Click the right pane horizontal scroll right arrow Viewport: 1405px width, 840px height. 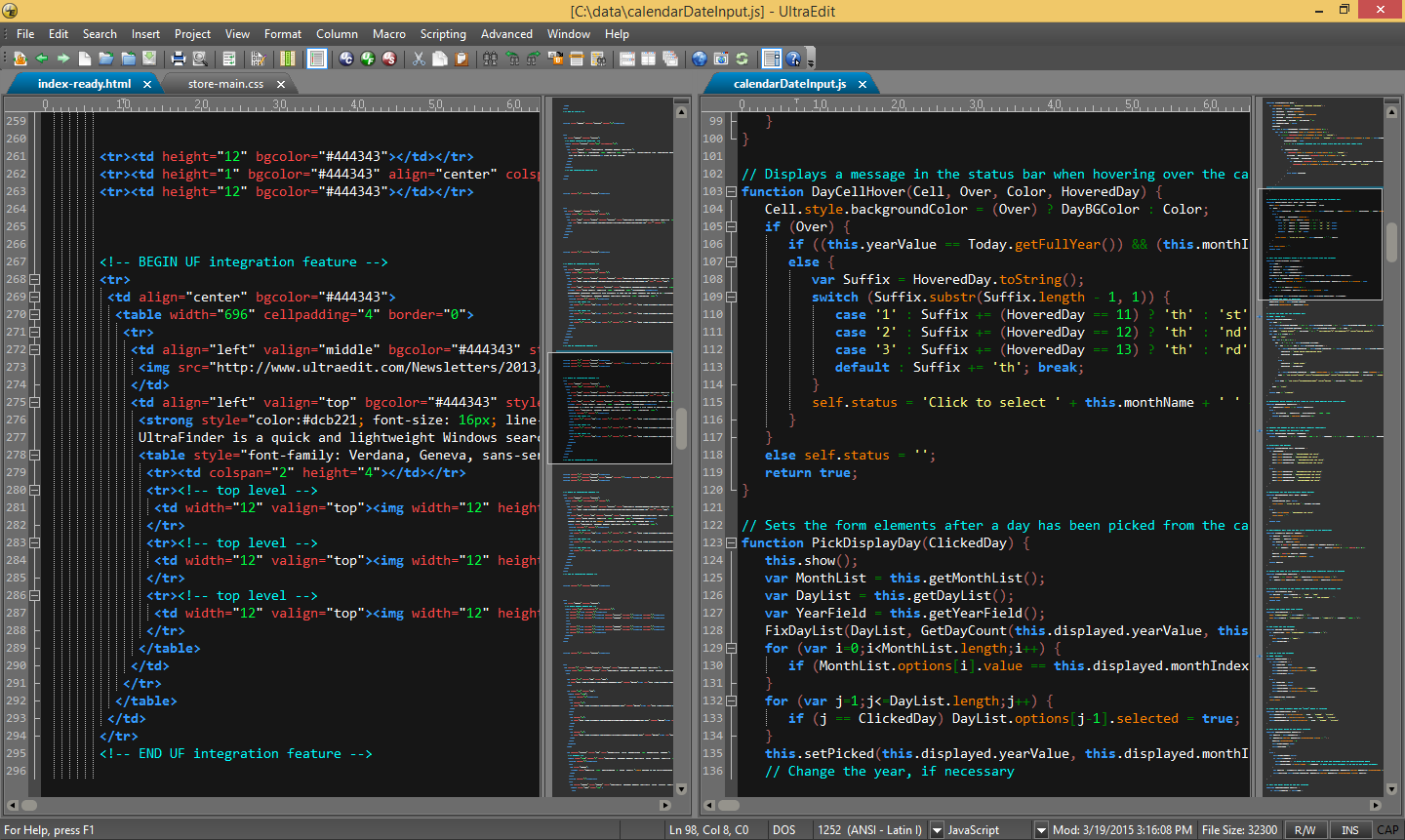click(1376, 805)
